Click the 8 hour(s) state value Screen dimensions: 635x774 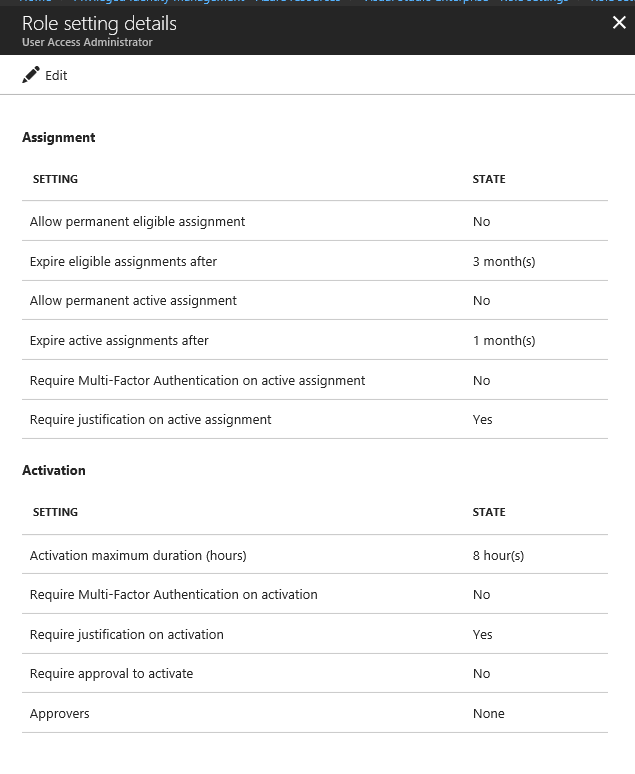(x=498, y=555)
